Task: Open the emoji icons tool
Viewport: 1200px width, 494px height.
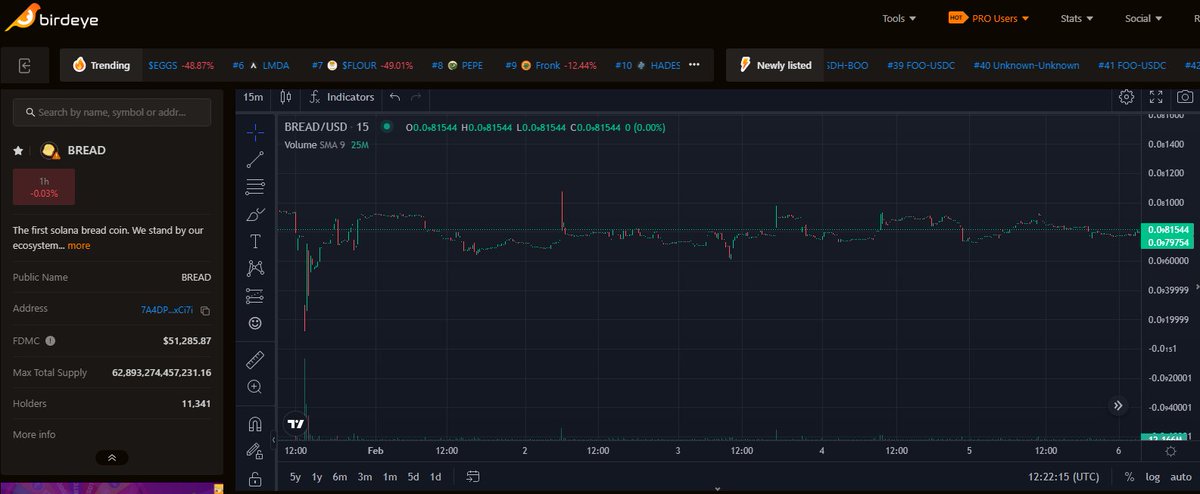Action: click(255, 323)
